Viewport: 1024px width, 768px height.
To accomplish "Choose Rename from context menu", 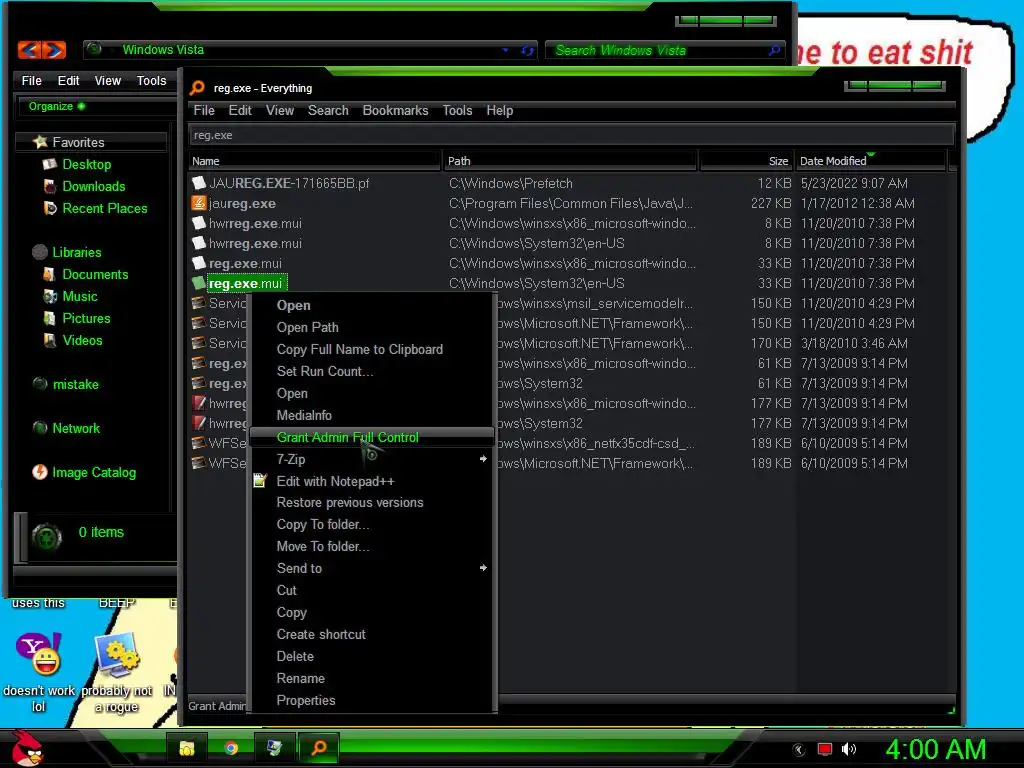I will click(300, 679).
